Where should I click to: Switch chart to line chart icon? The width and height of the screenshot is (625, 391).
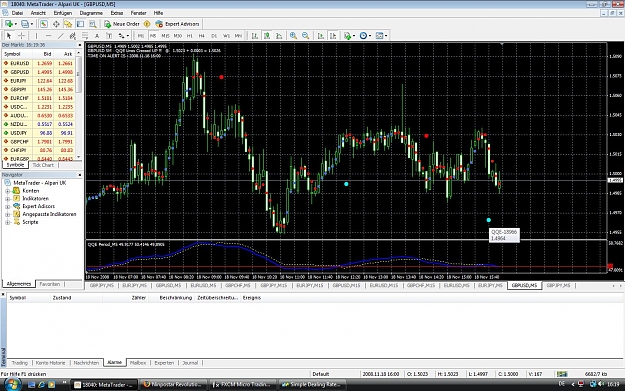[x=279, y=36]
